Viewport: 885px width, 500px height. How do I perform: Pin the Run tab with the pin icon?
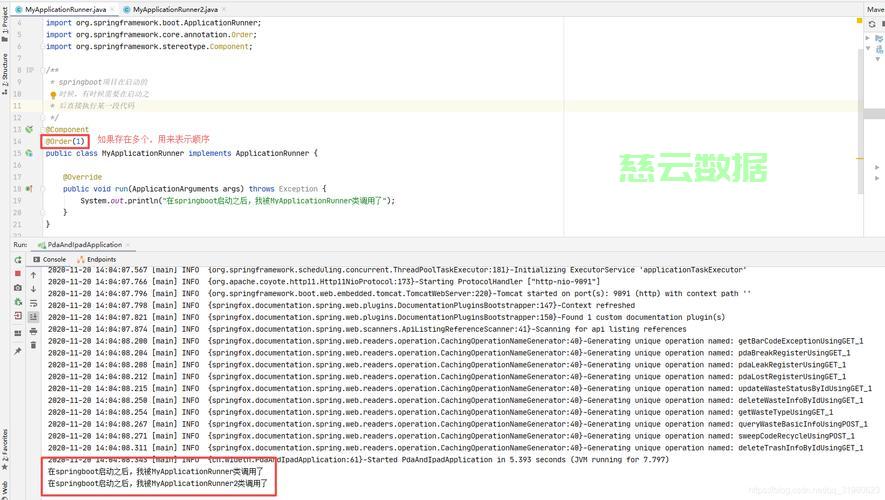click(17, 351)
